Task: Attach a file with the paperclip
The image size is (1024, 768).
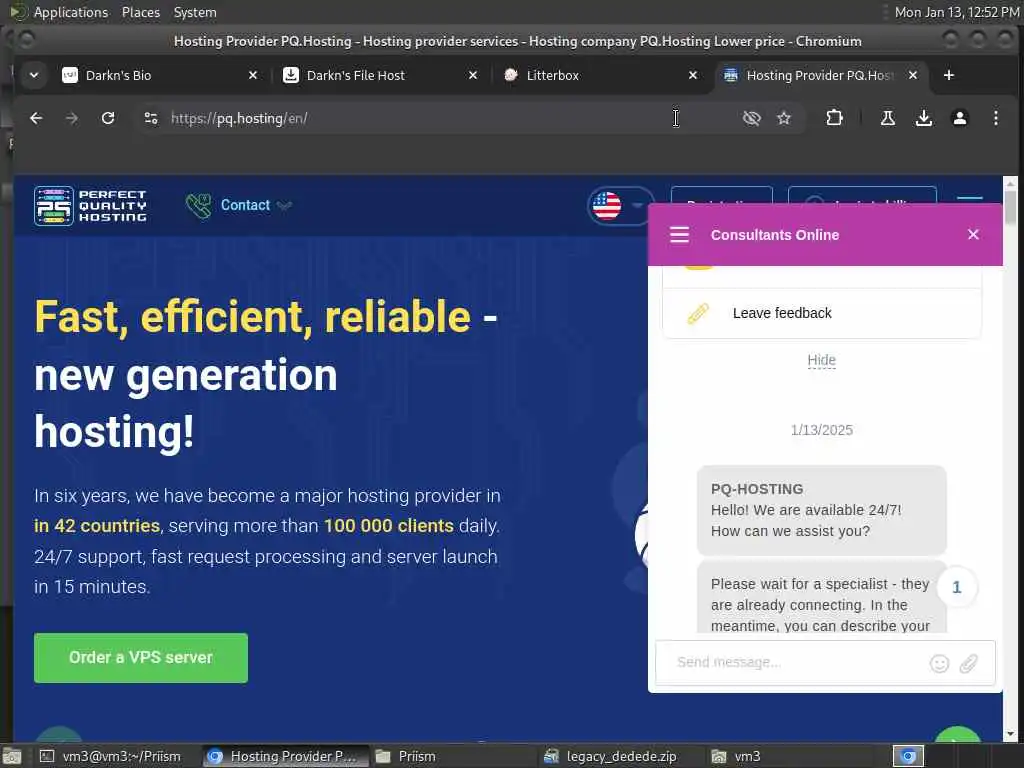Action: (968, 664)
